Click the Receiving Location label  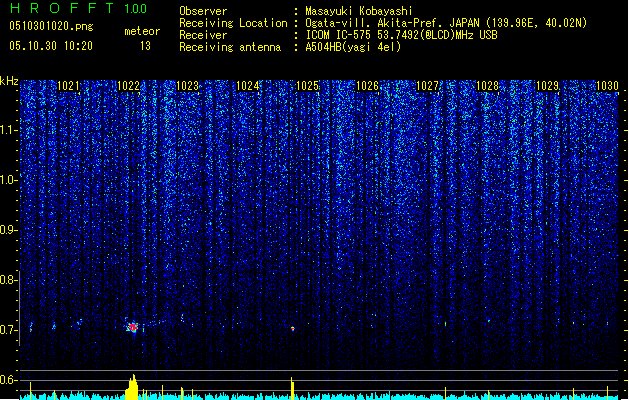[233, 23]
